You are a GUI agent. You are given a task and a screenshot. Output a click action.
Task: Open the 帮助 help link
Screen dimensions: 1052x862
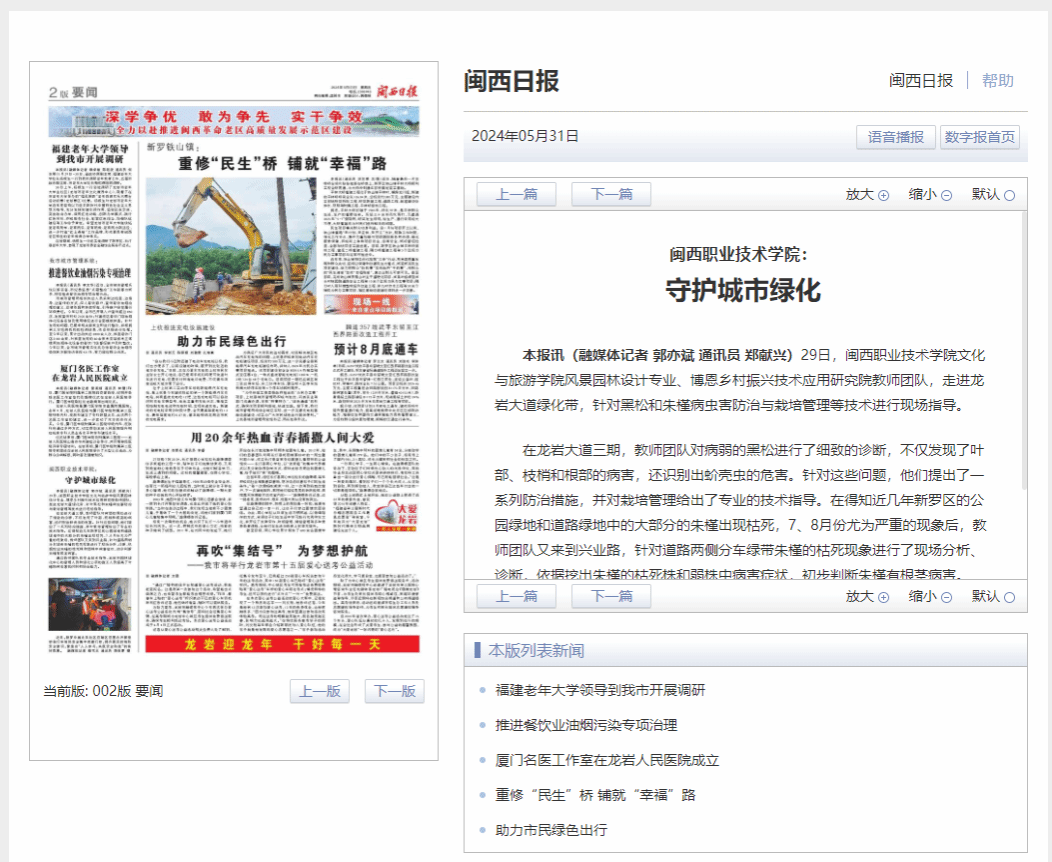997,81
